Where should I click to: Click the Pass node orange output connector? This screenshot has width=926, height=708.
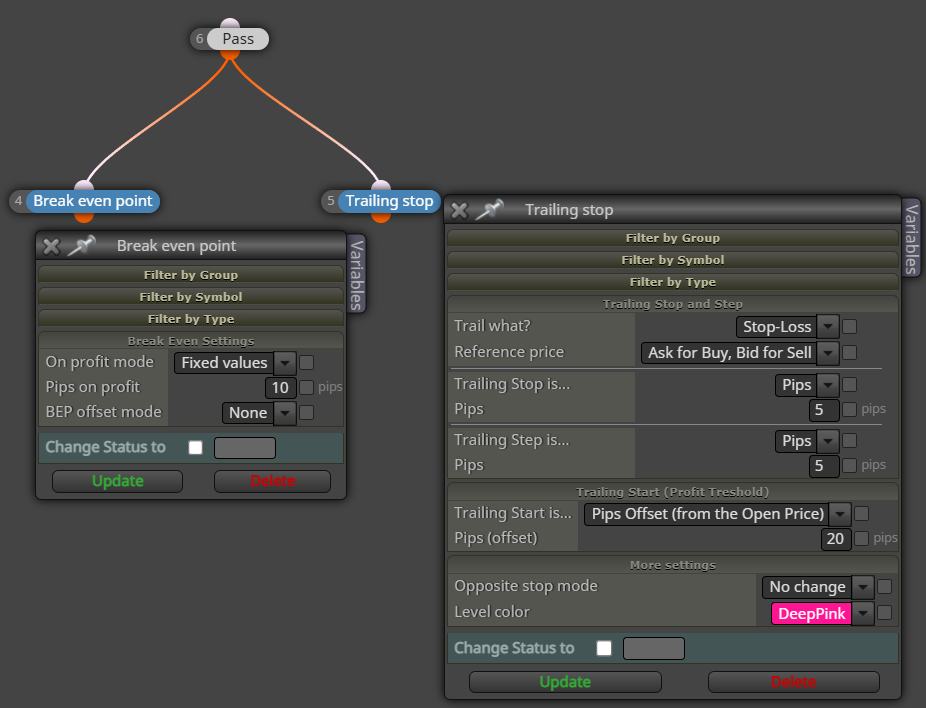[230, 54]
